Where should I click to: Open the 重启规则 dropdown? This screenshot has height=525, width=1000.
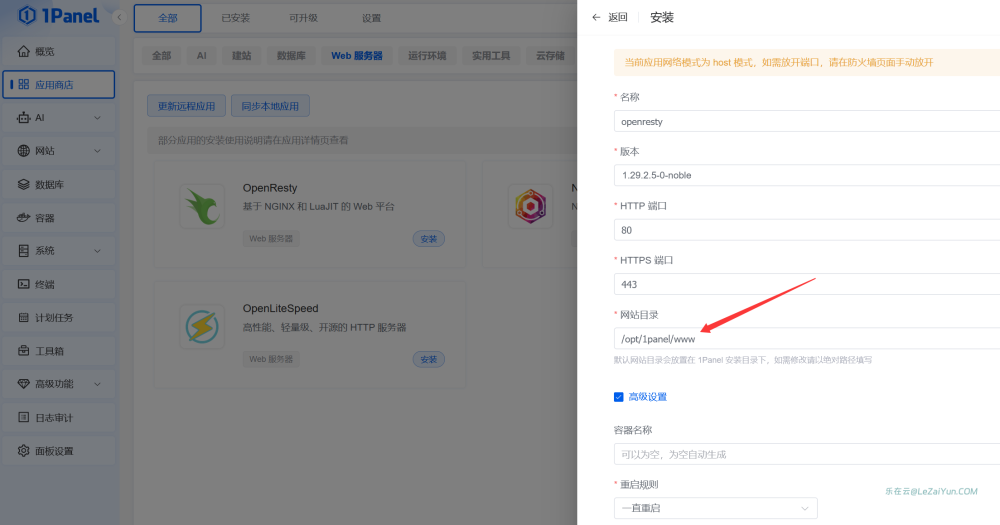(716, 508)
